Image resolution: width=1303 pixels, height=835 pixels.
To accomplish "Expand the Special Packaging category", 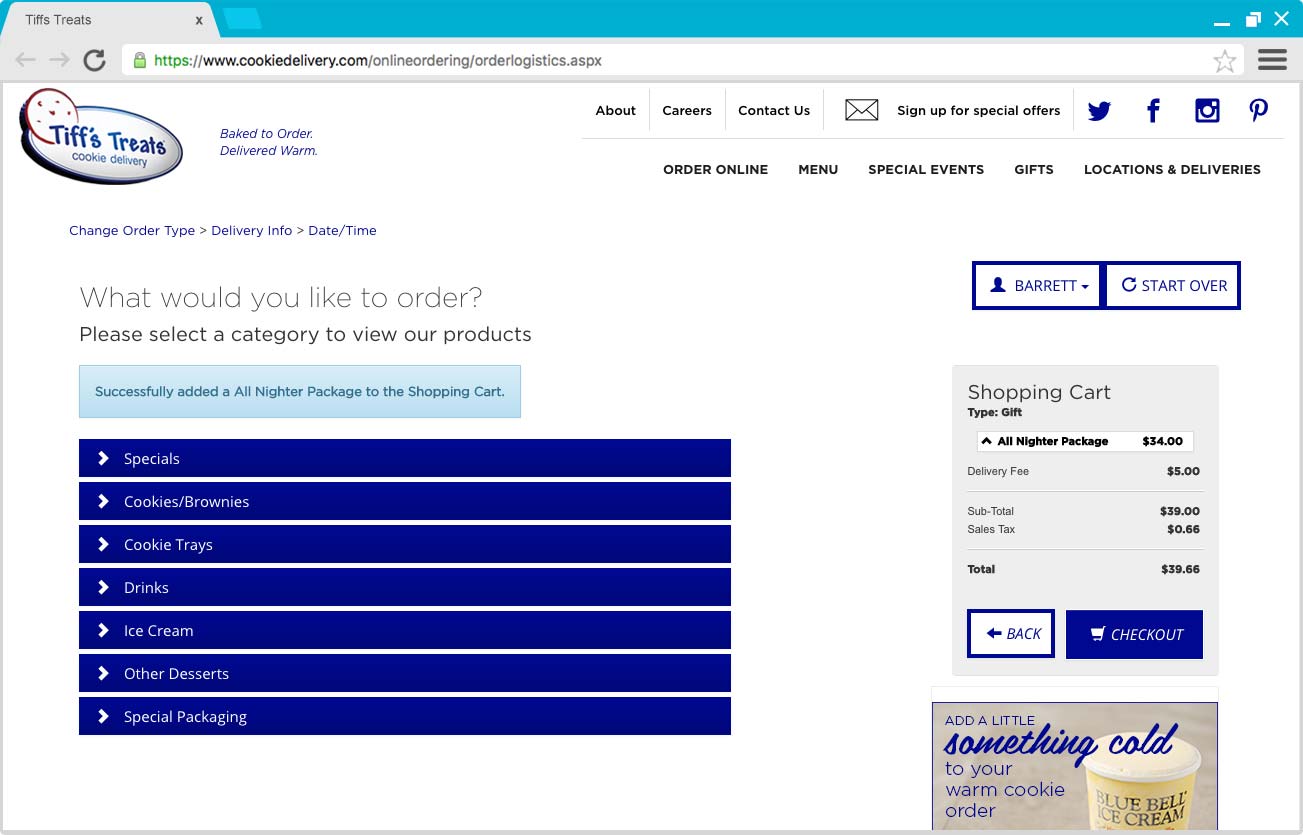I will 405,716.
